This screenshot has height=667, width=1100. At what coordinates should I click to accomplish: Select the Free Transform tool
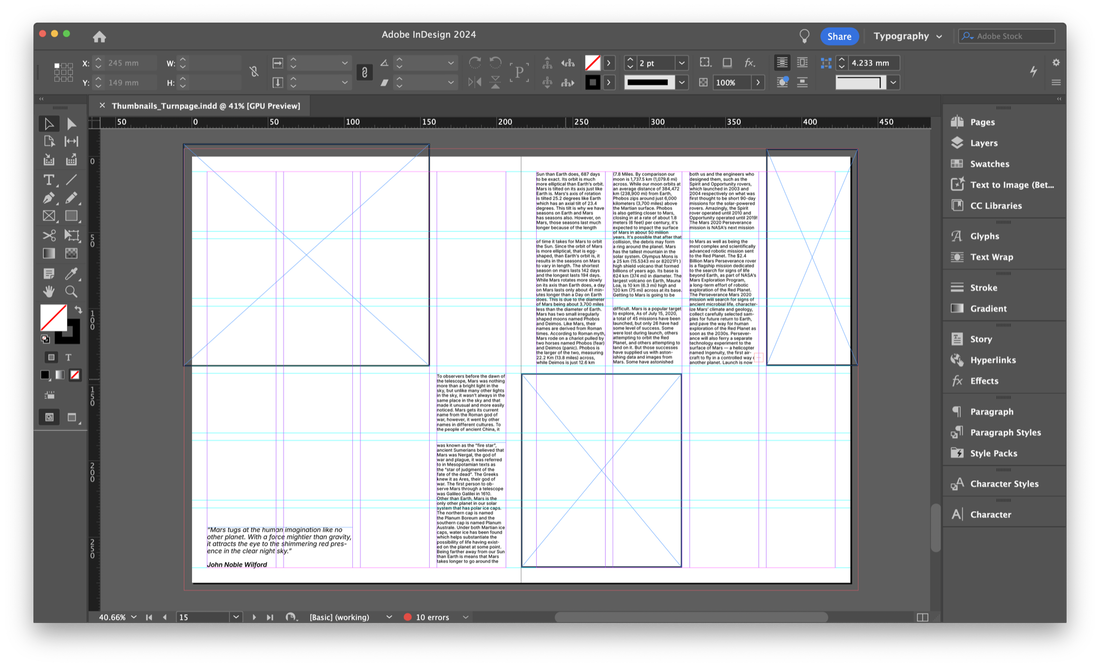tap(72, 235)
